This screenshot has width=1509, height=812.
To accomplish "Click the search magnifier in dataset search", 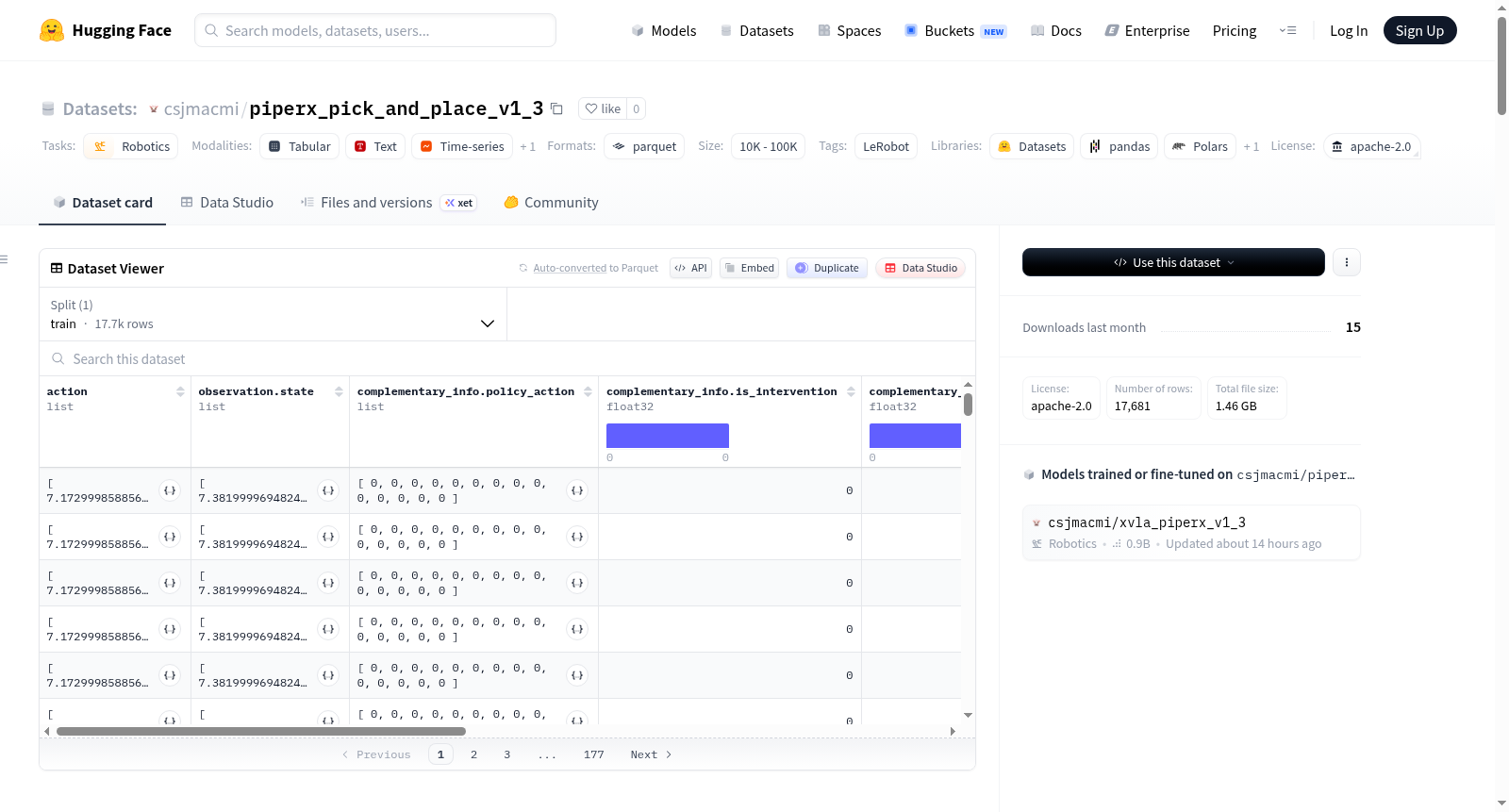I will coord(58,358).
